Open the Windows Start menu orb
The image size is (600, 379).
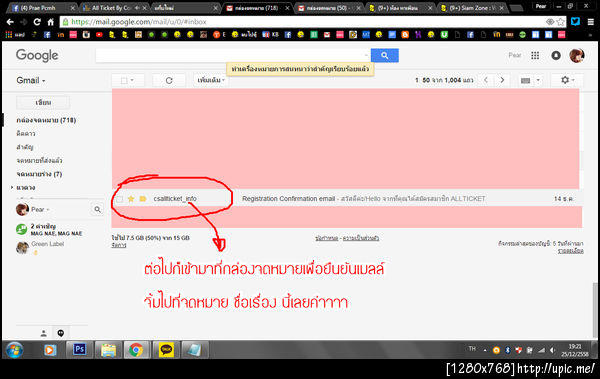click(14, 350)
